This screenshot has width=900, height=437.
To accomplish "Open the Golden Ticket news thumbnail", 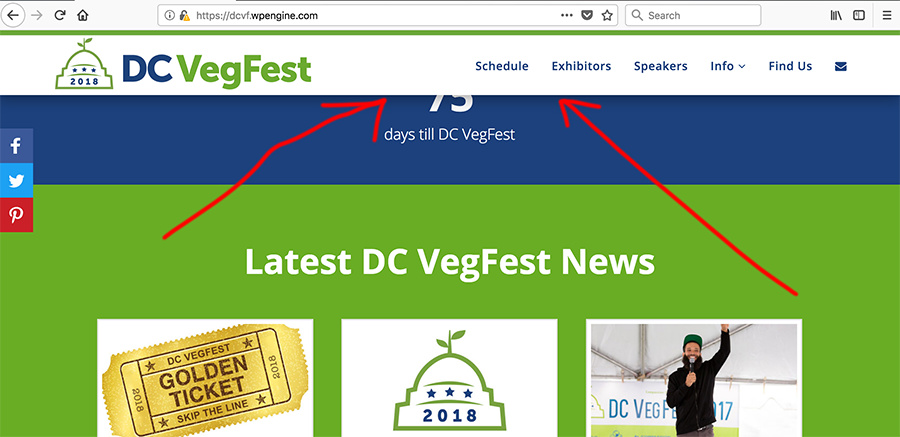I will pyautogui.click(x=205, y=378).
